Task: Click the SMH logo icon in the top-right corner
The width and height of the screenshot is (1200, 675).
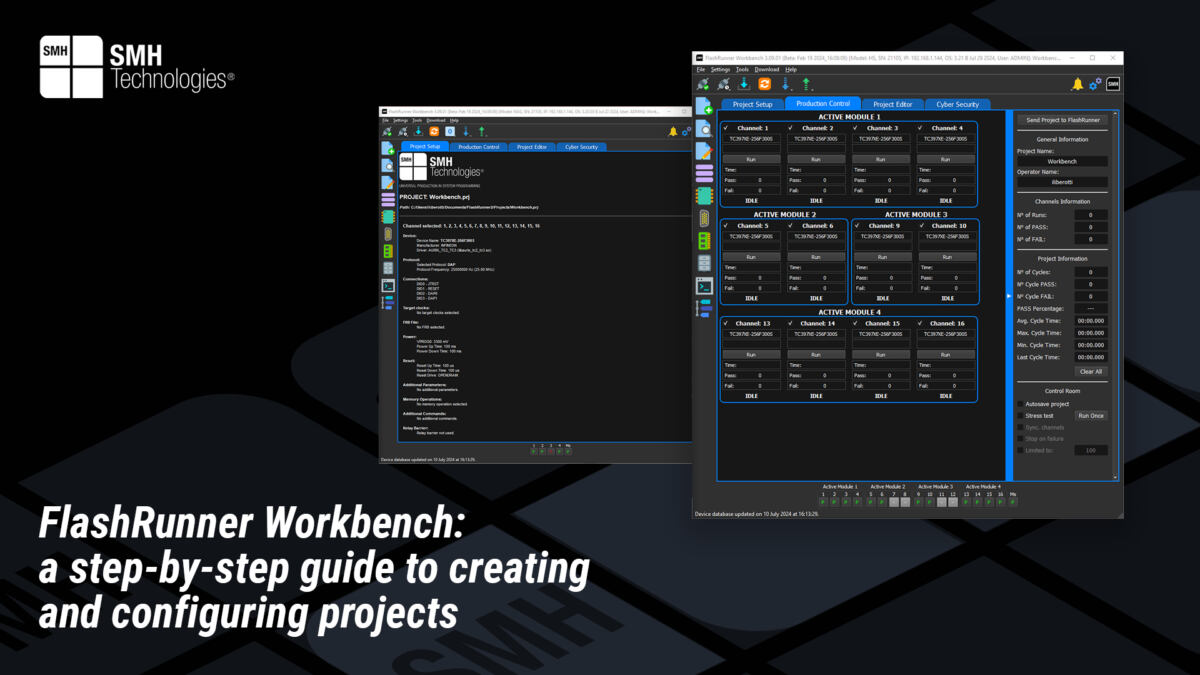Action: pos(1112,83)
